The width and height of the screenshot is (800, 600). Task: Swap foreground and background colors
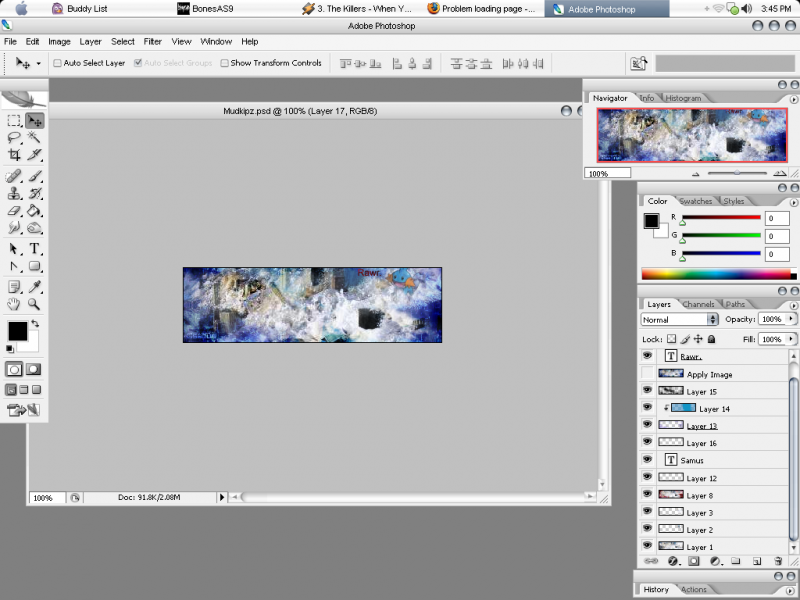(x=35, y=323)
